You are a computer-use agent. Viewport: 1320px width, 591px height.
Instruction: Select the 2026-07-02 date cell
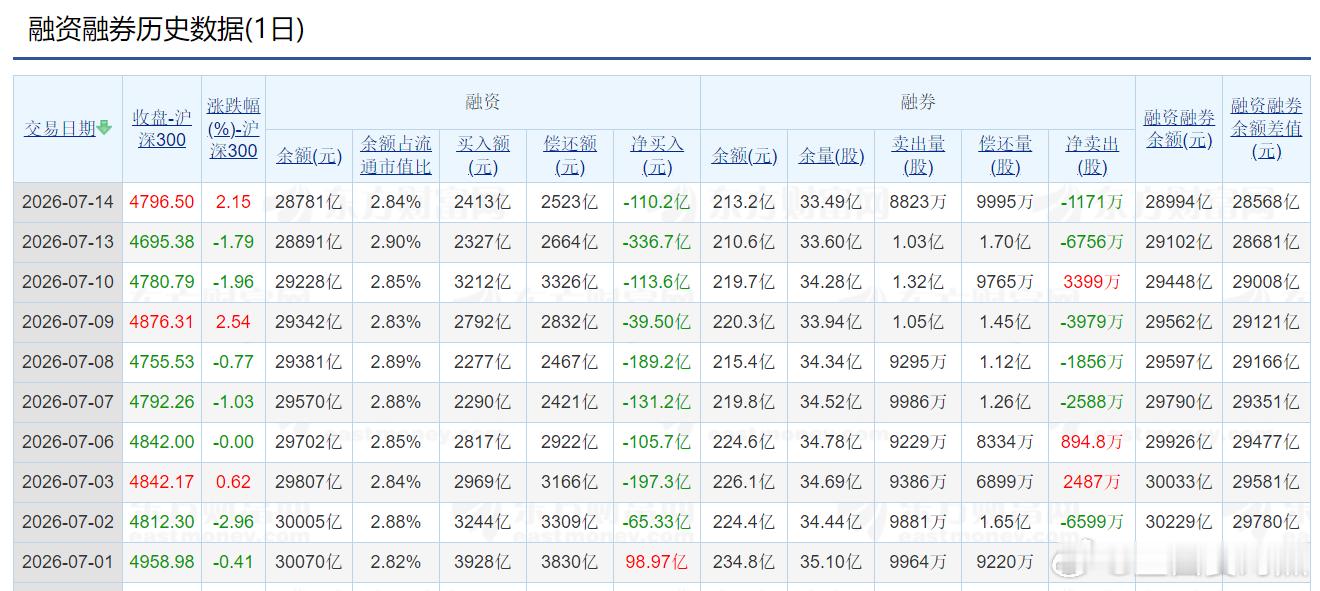coord(68,522)
